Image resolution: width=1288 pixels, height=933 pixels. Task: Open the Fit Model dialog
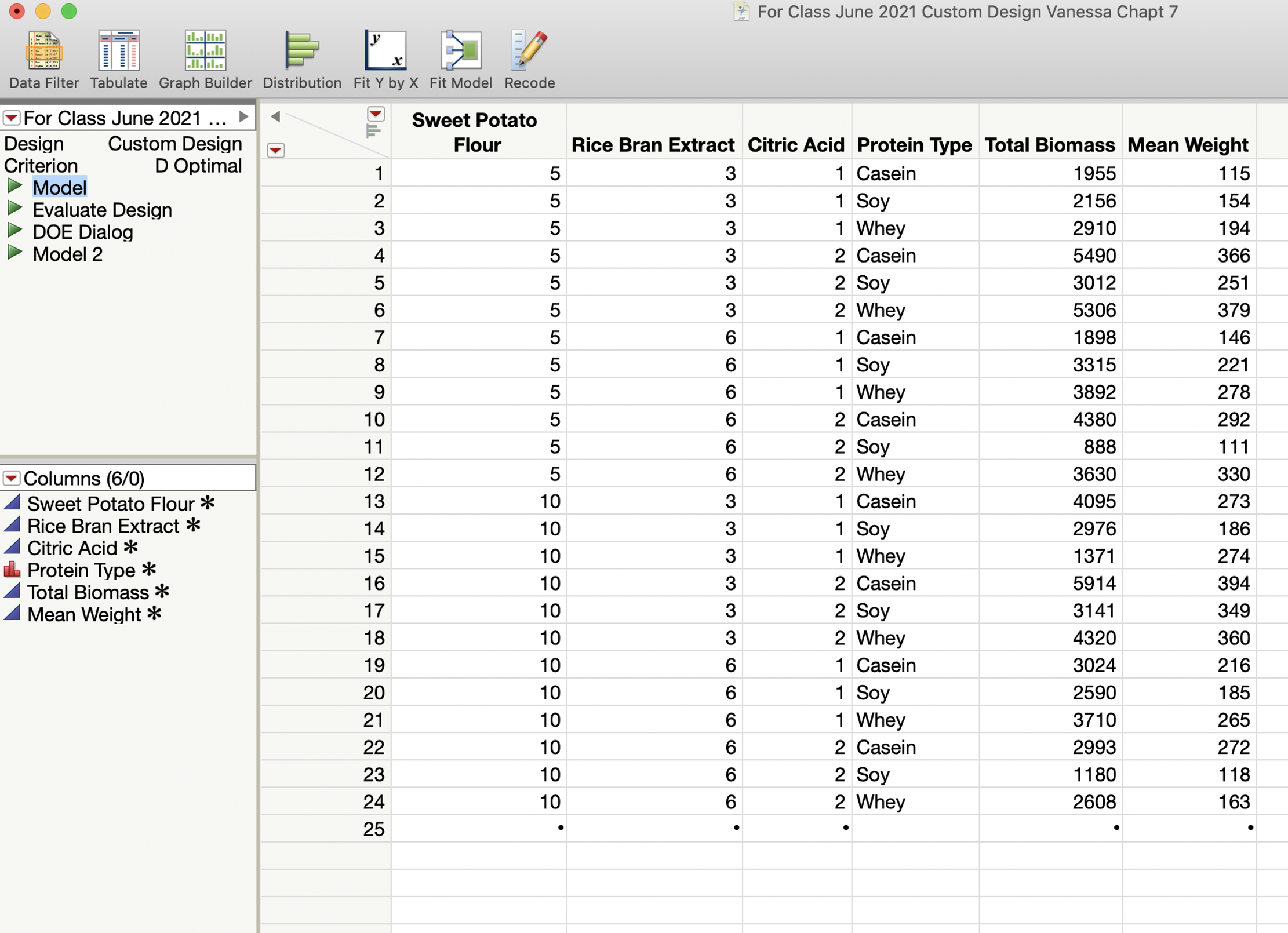[x=461, y=60]
